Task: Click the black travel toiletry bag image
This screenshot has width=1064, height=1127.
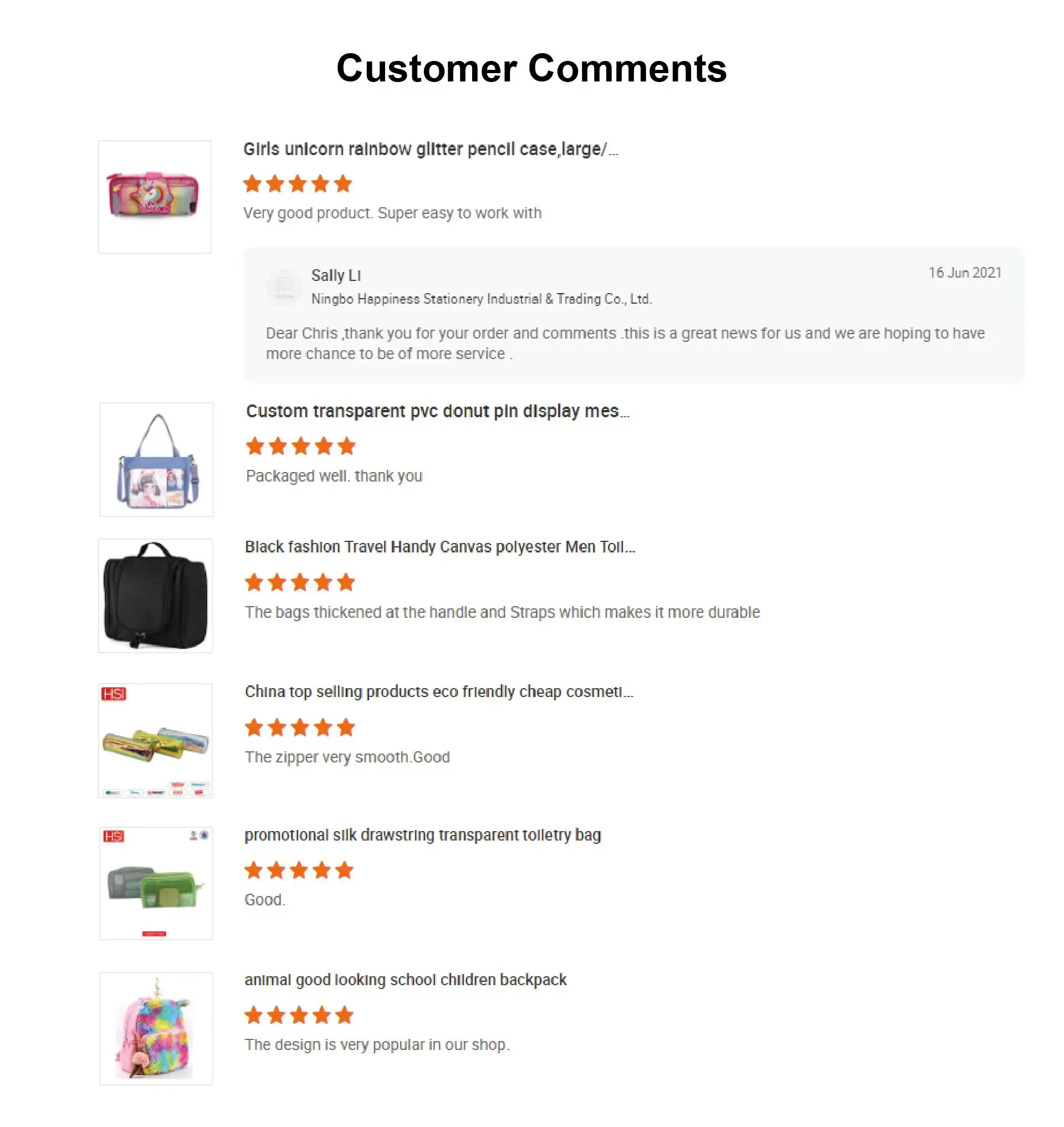Action: 155,596
